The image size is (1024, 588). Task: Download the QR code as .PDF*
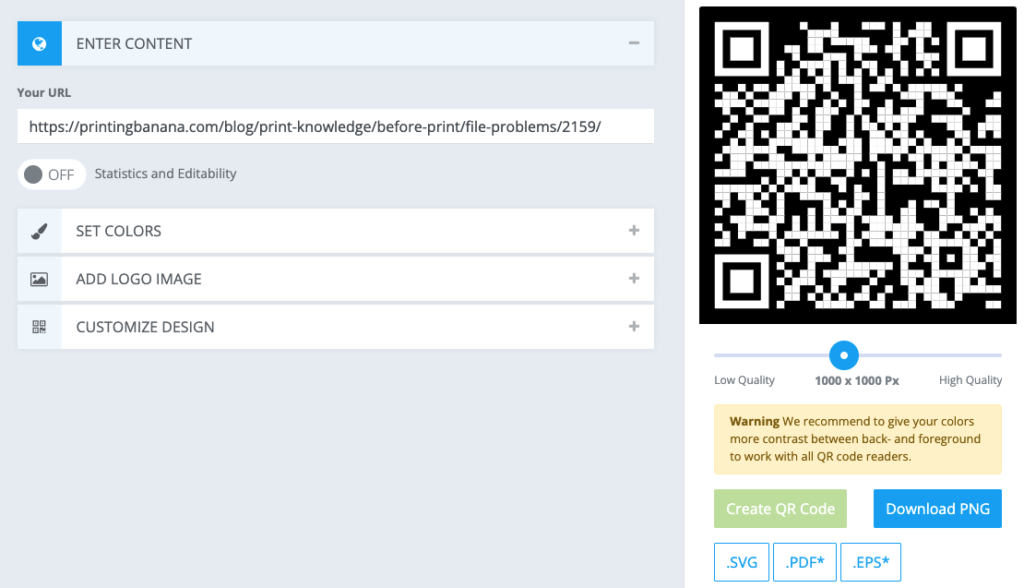[805, 562]
